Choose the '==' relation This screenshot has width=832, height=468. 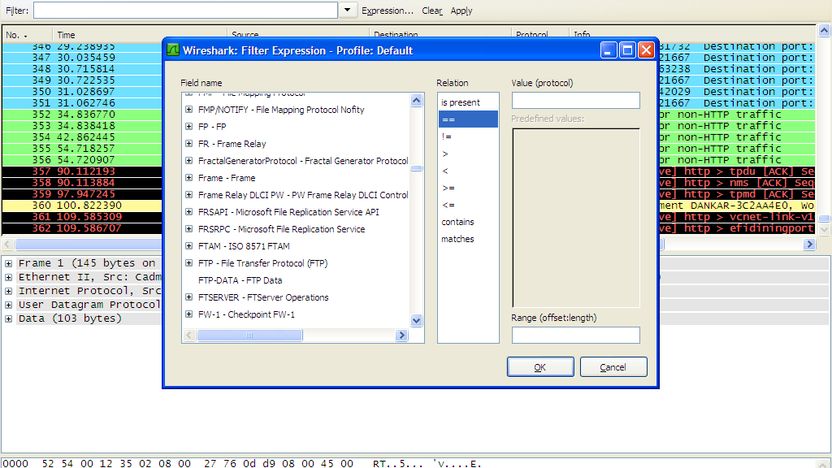coord(469,119)
